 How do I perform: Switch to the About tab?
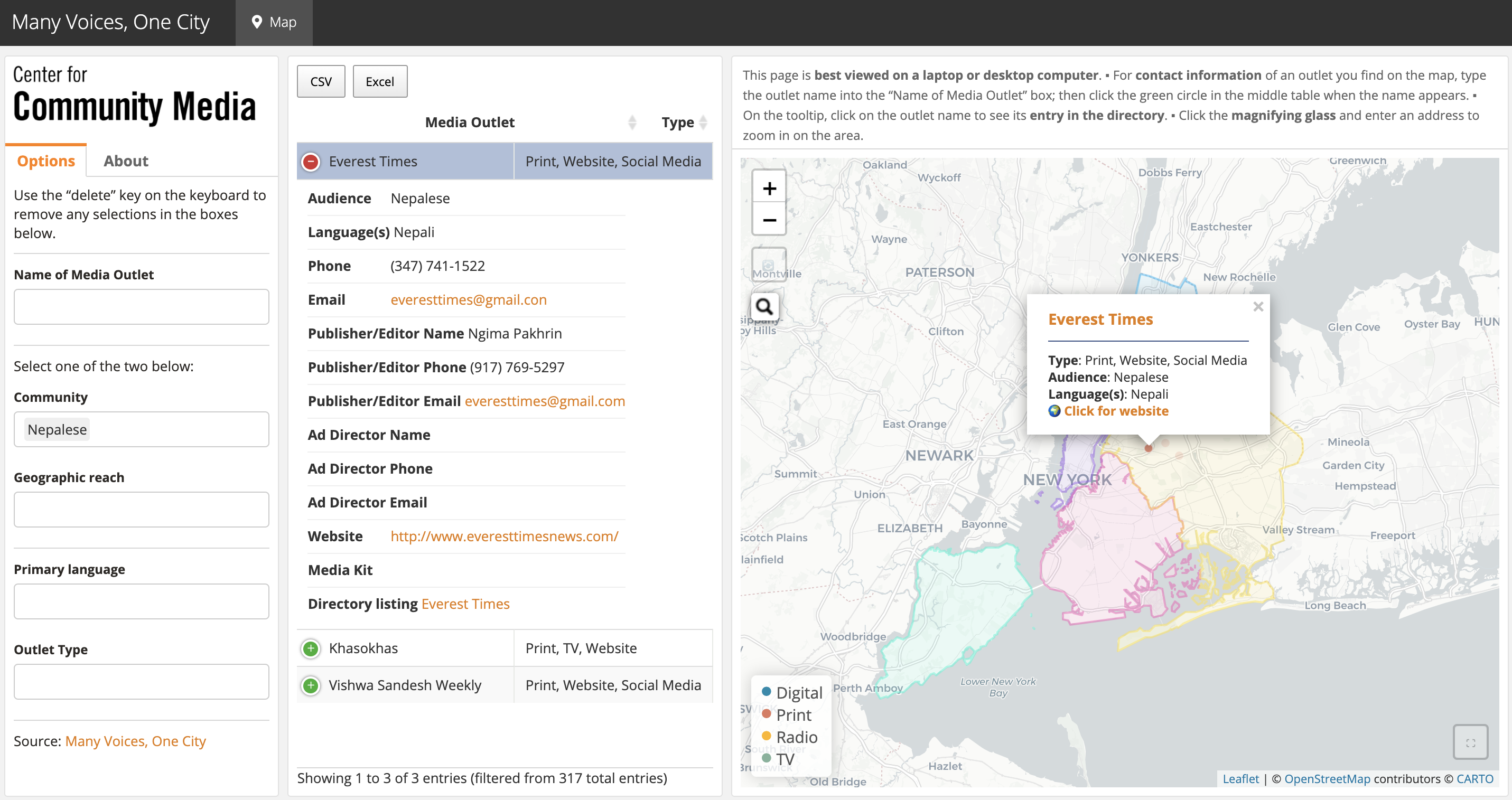pos(126,161)
